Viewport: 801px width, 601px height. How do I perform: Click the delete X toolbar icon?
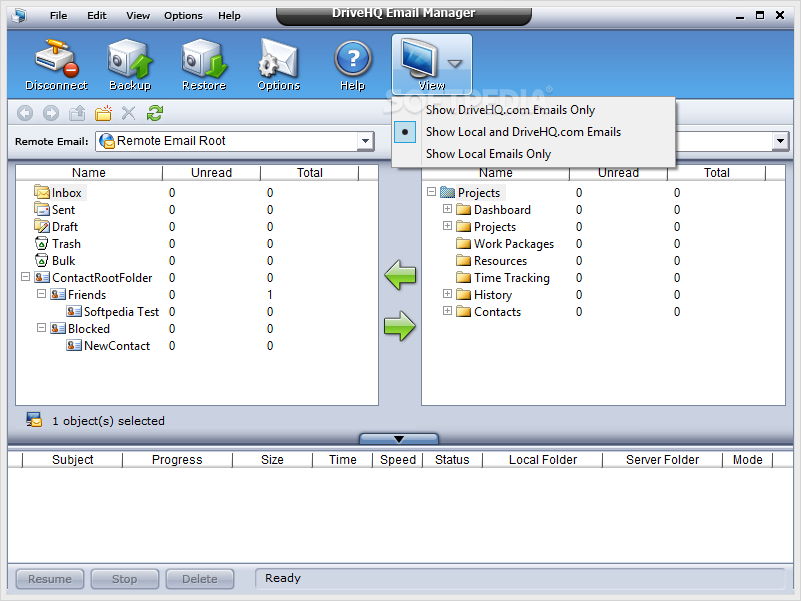tap(129, 113)
